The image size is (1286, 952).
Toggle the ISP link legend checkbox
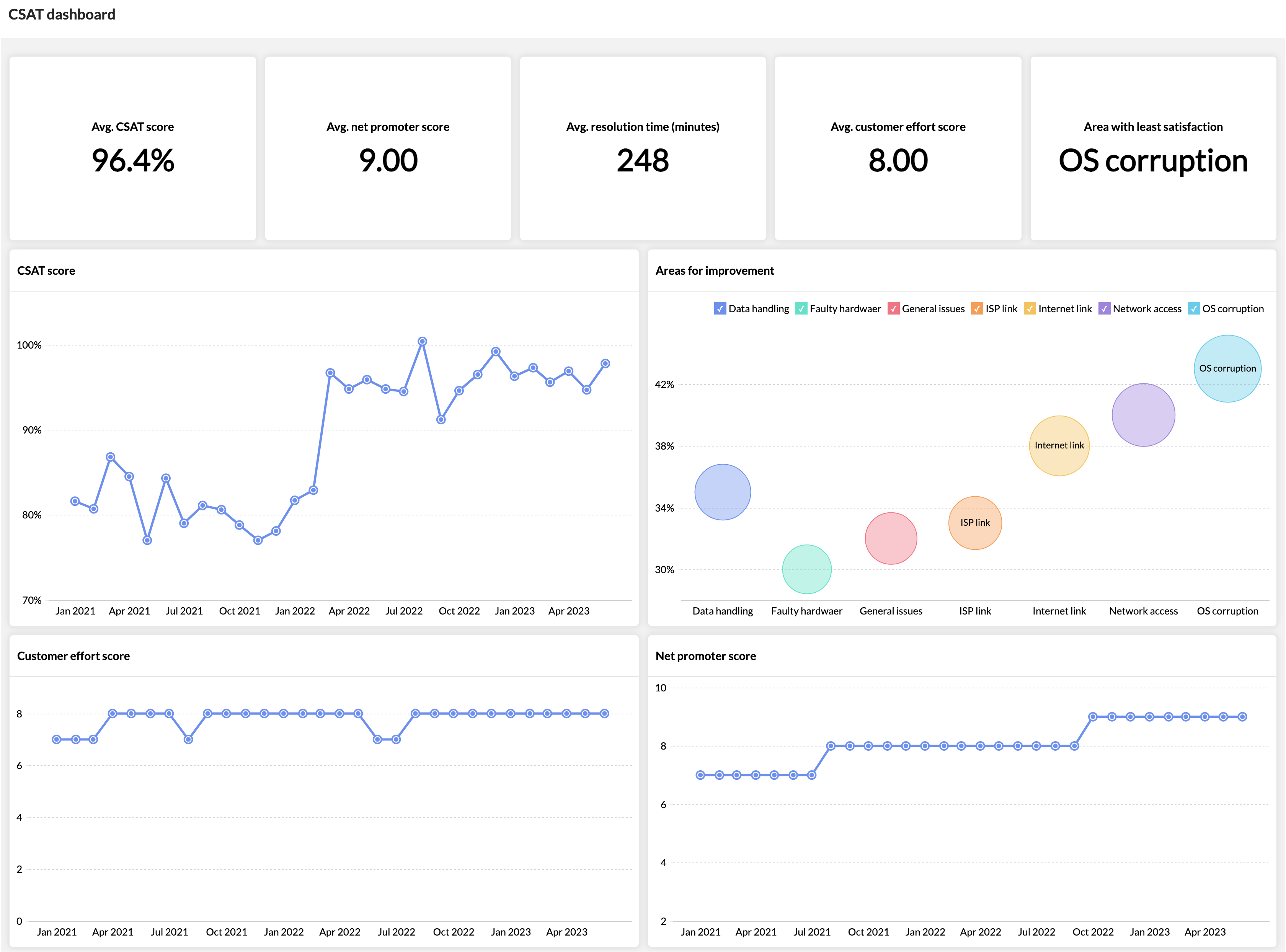click(976, 308)
